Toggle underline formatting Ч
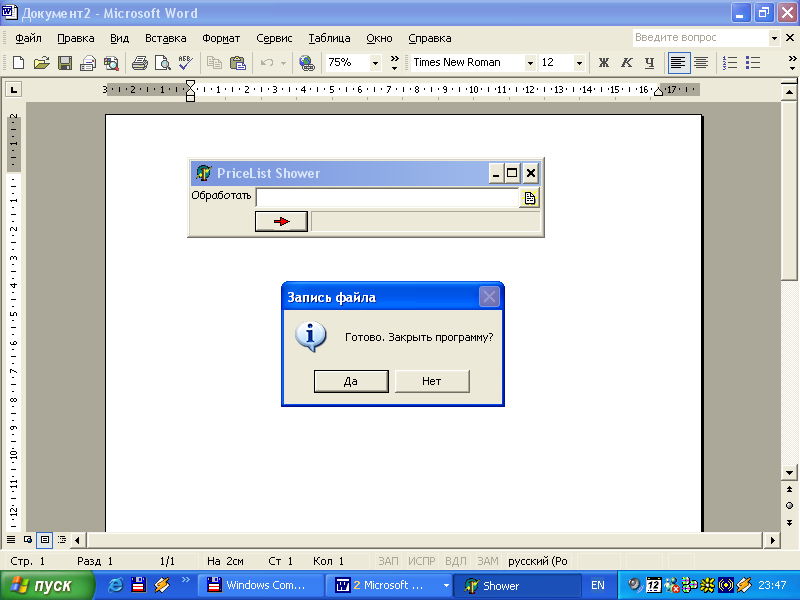Image resolution: width=800 pixels, height=600 pixels. click(649, 63)
